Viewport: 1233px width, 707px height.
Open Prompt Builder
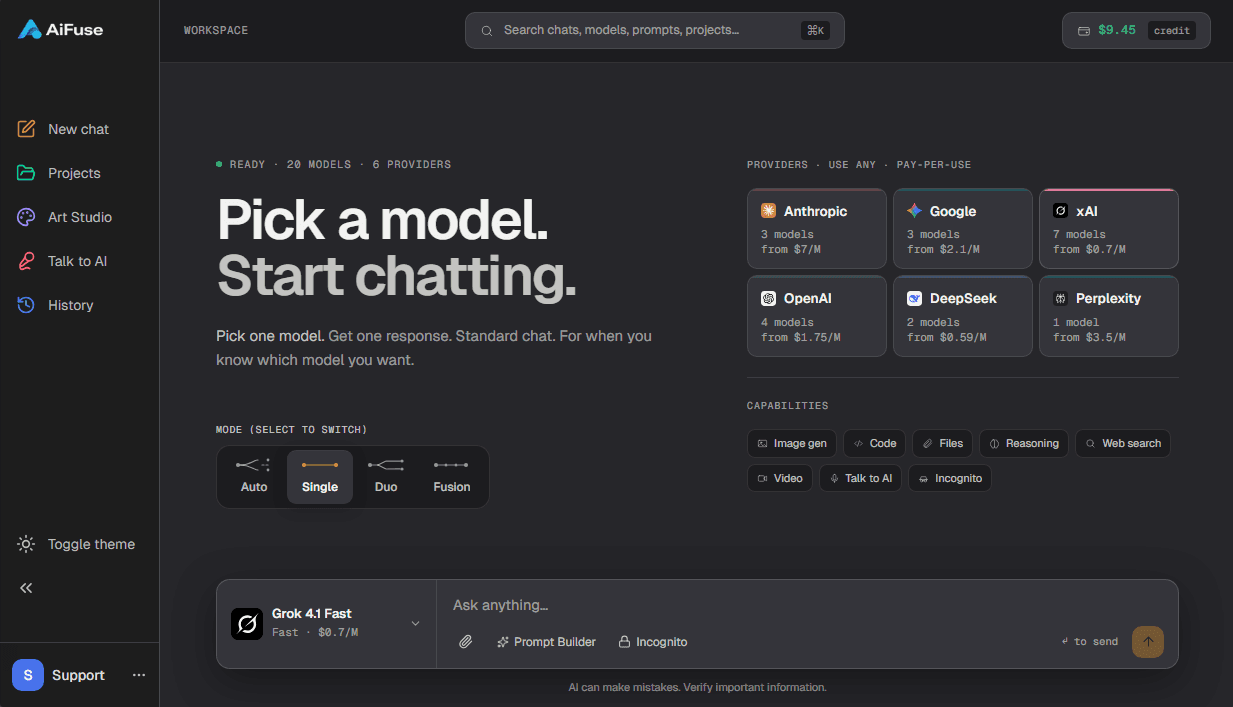tap(546, 642)
